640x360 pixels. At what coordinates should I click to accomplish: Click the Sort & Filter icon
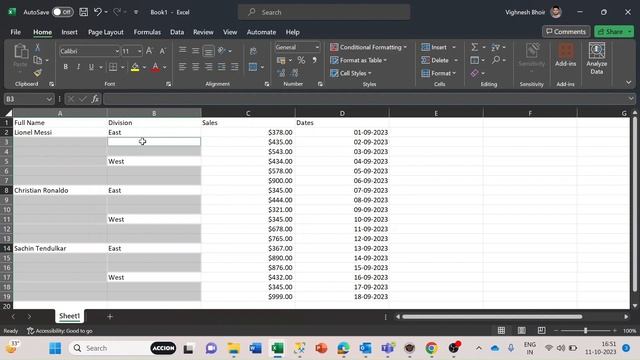pyautogui.click(x=496, y=47)
